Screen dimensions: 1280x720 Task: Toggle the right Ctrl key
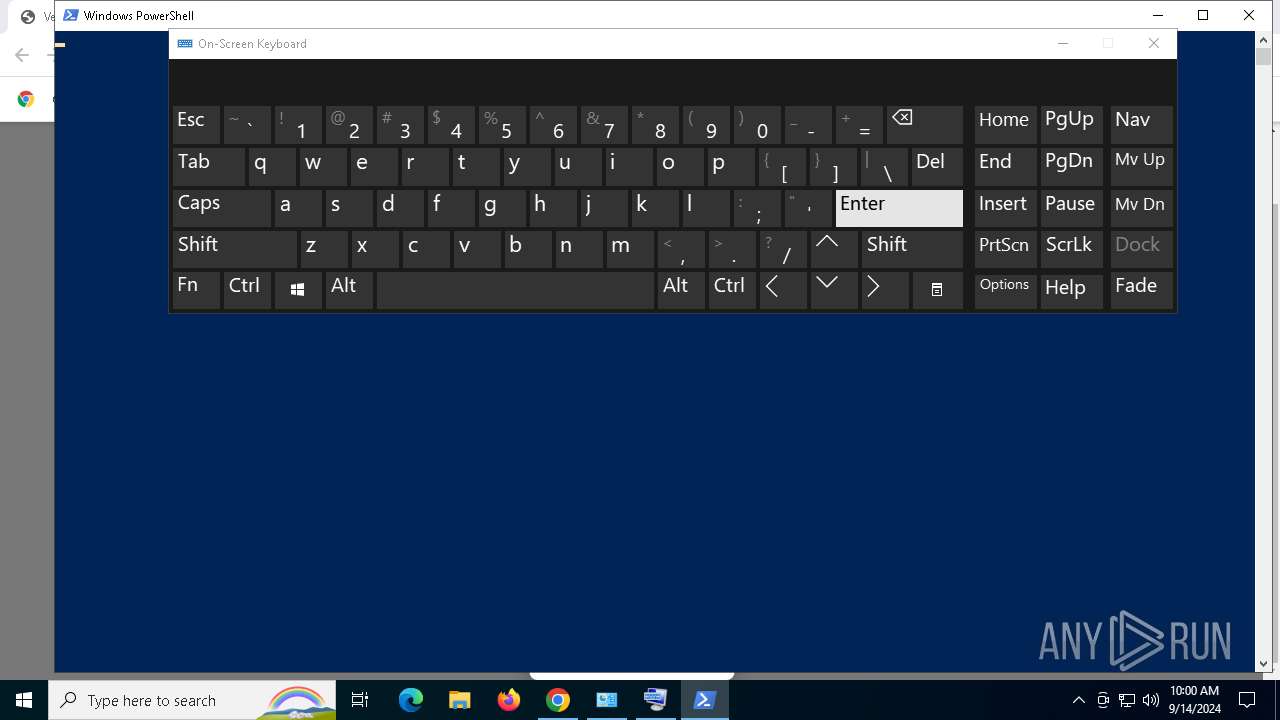click(732, 290)
